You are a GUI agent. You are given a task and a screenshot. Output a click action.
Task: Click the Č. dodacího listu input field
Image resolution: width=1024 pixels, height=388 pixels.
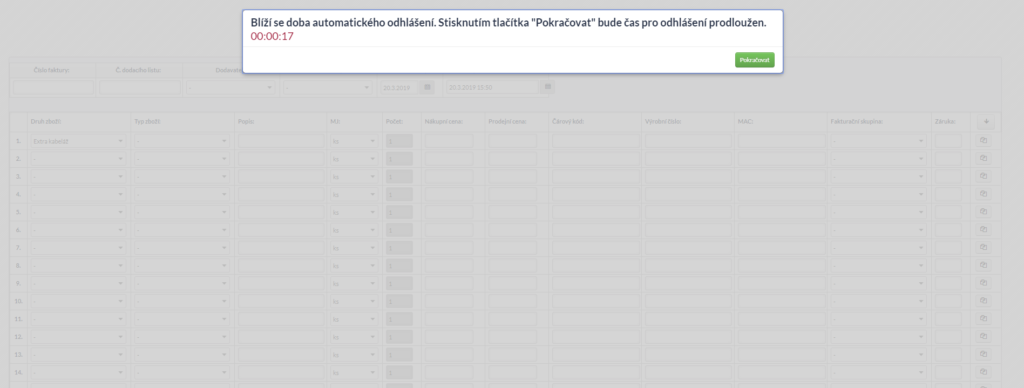[x=140, y=88]
